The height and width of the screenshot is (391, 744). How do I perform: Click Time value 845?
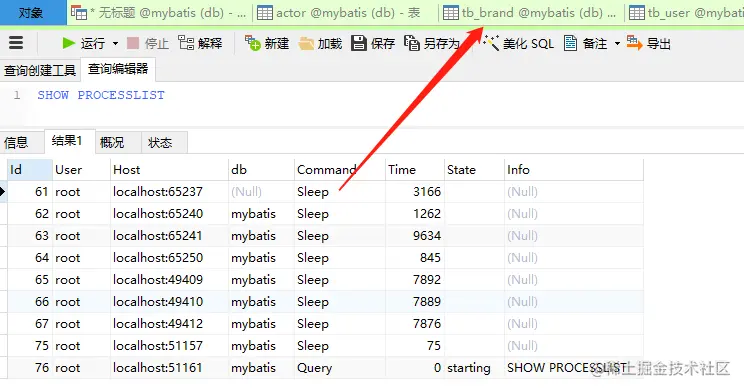[x=415, y=258]
